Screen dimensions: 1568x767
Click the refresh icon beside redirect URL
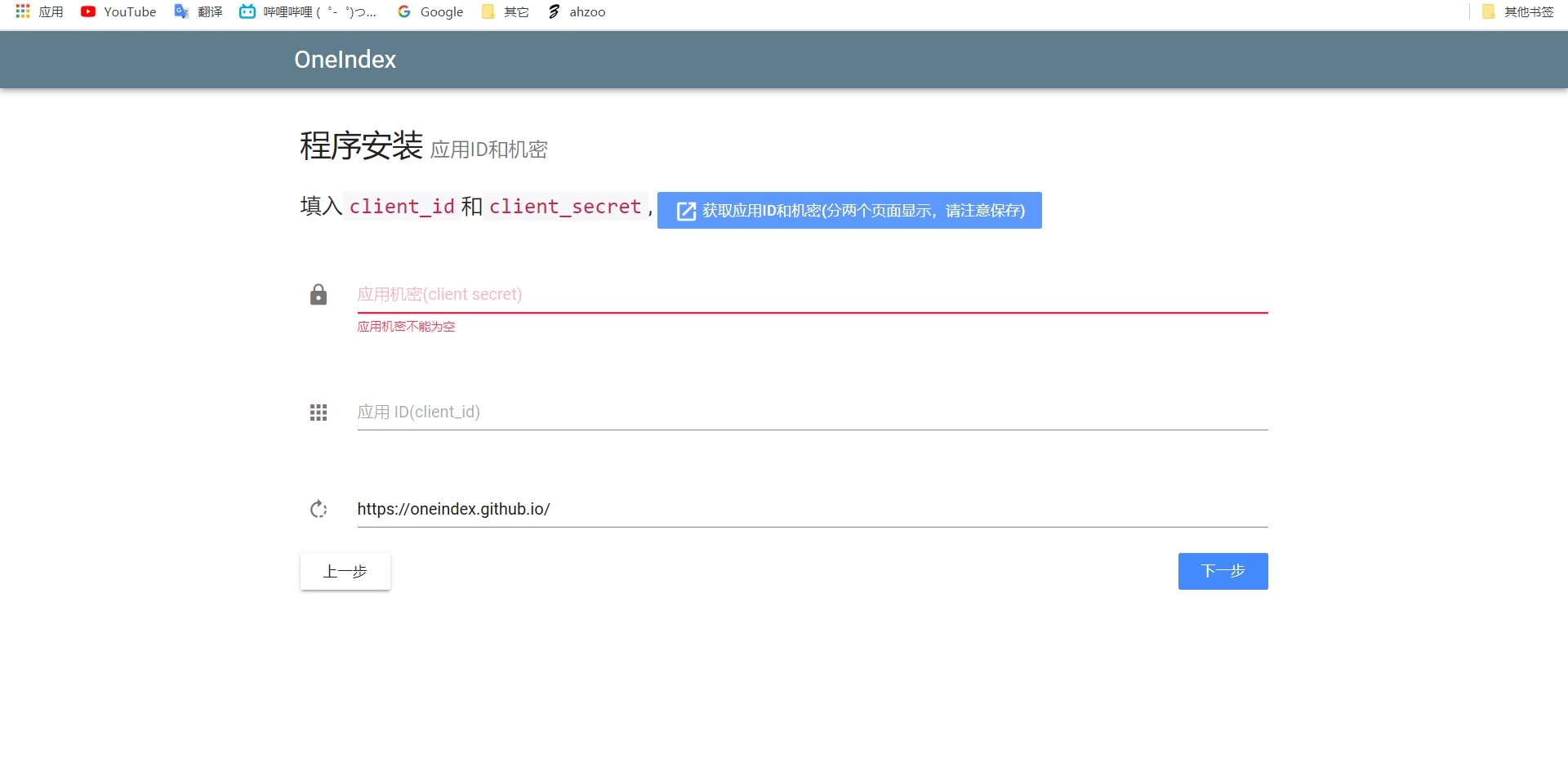click(x=318, y=510)
